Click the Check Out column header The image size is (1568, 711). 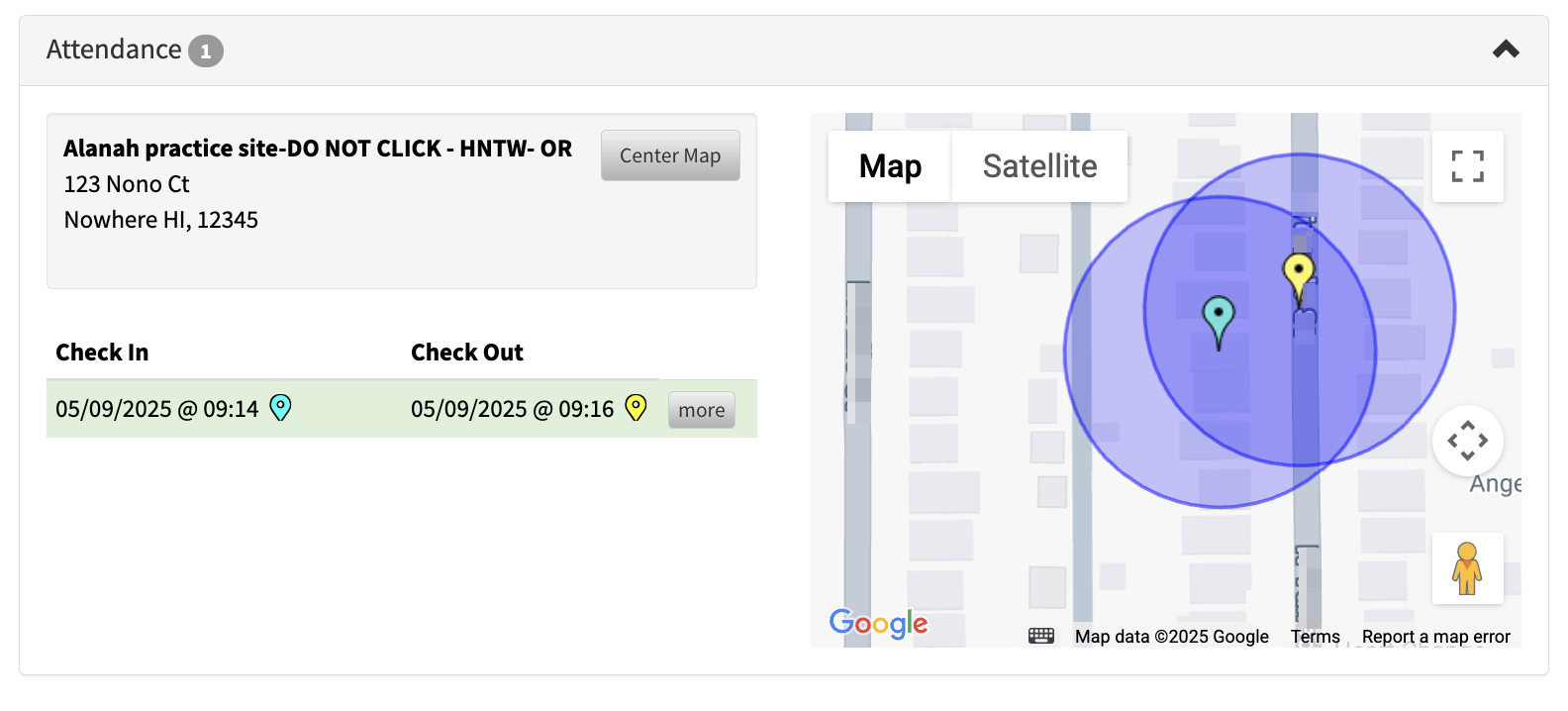467,353
